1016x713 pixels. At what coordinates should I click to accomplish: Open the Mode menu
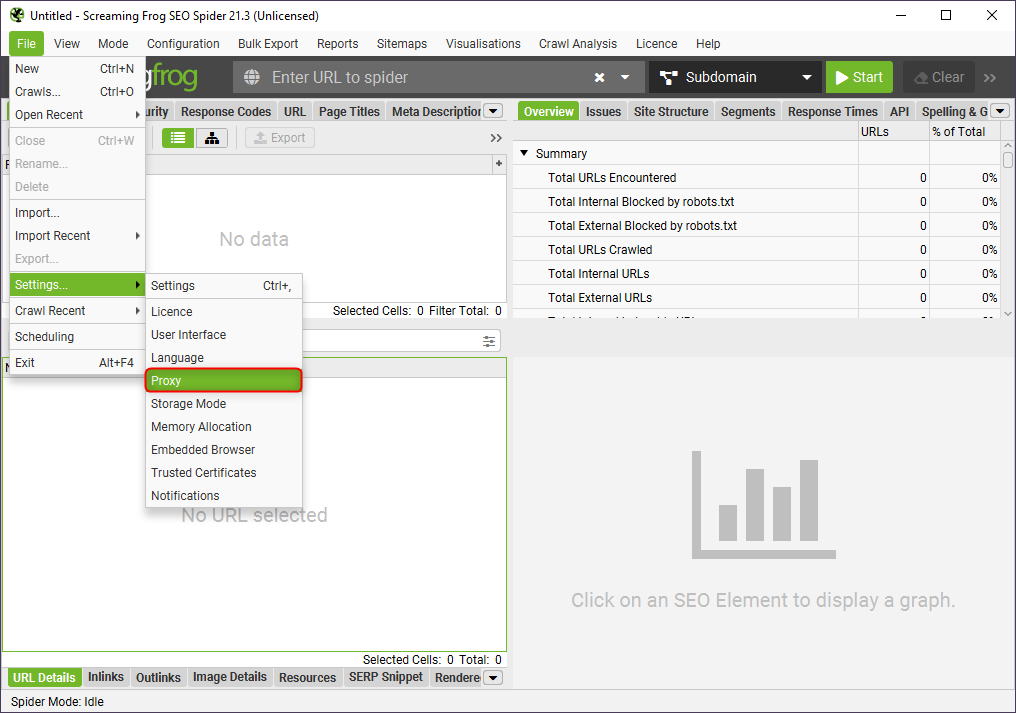pyautogui.click(x=113, y=43)
